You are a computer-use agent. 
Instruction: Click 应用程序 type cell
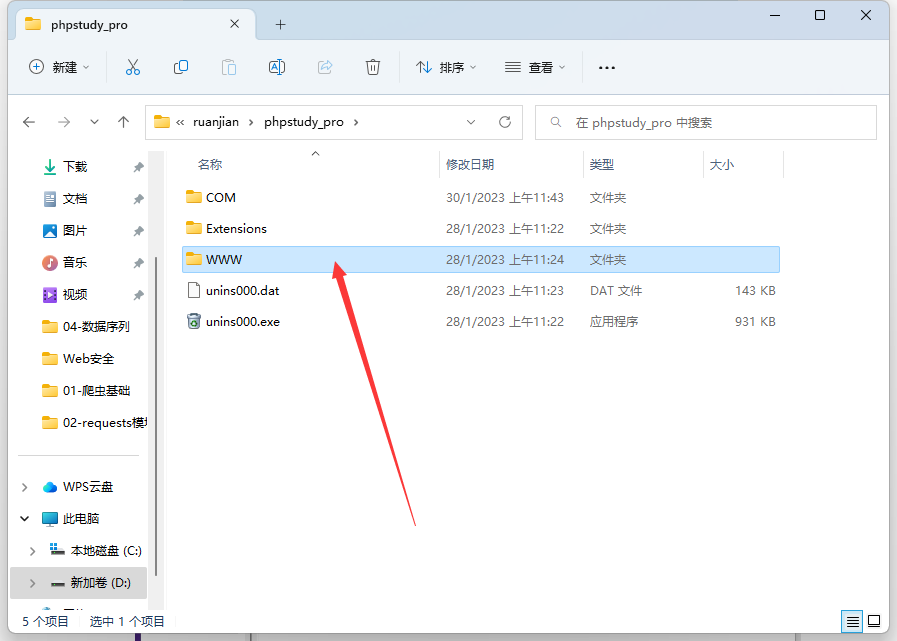click(x=614, y=322)
